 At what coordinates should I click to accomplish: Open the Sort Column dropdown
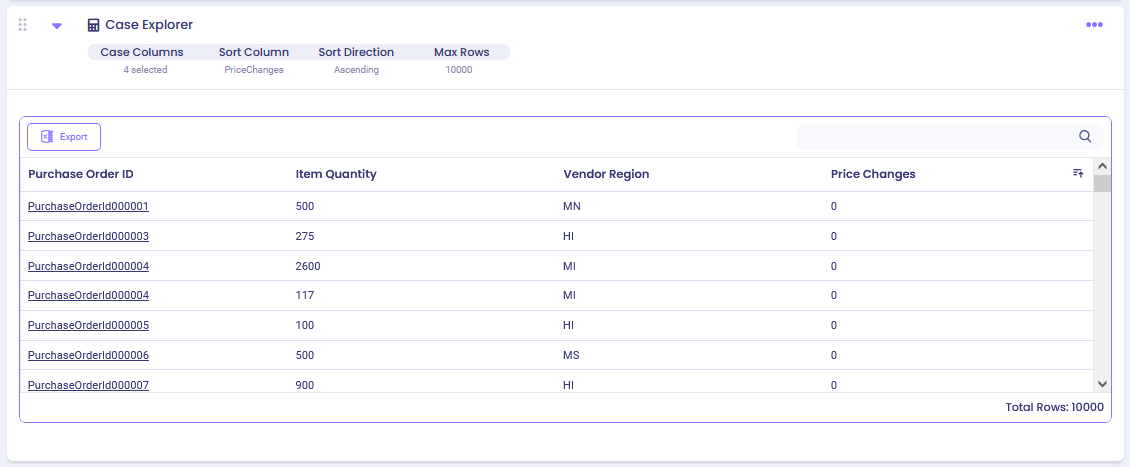254,52
